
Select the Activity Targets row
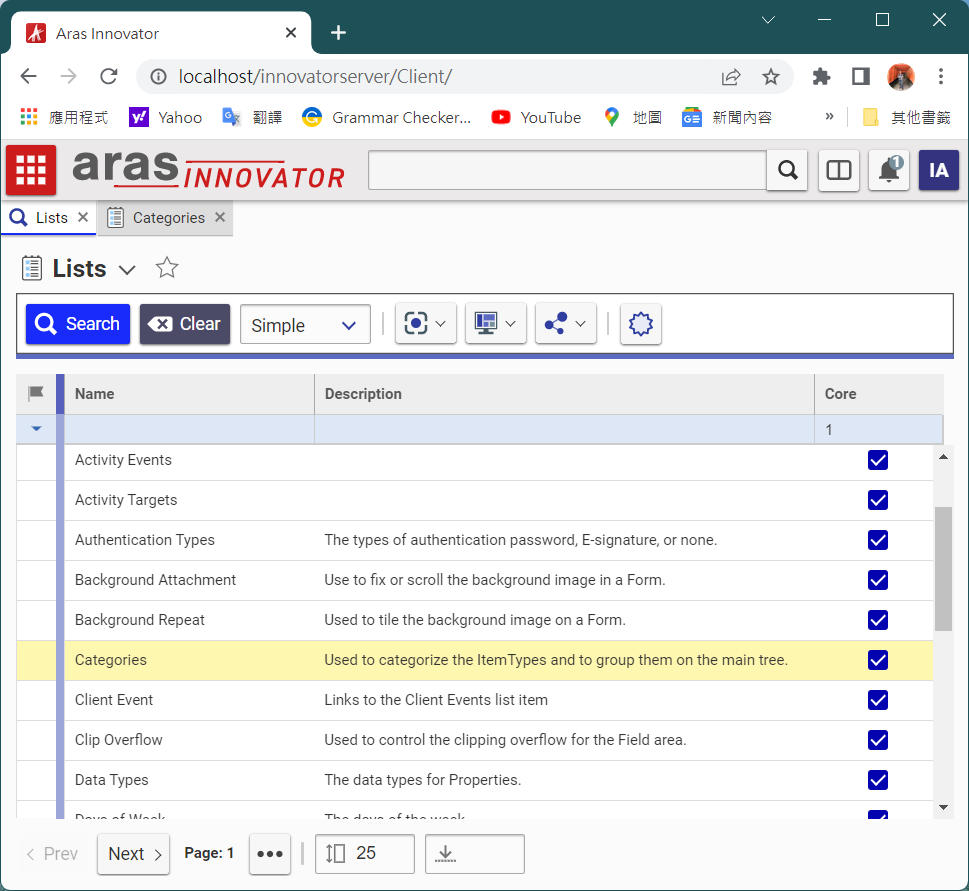475,500
